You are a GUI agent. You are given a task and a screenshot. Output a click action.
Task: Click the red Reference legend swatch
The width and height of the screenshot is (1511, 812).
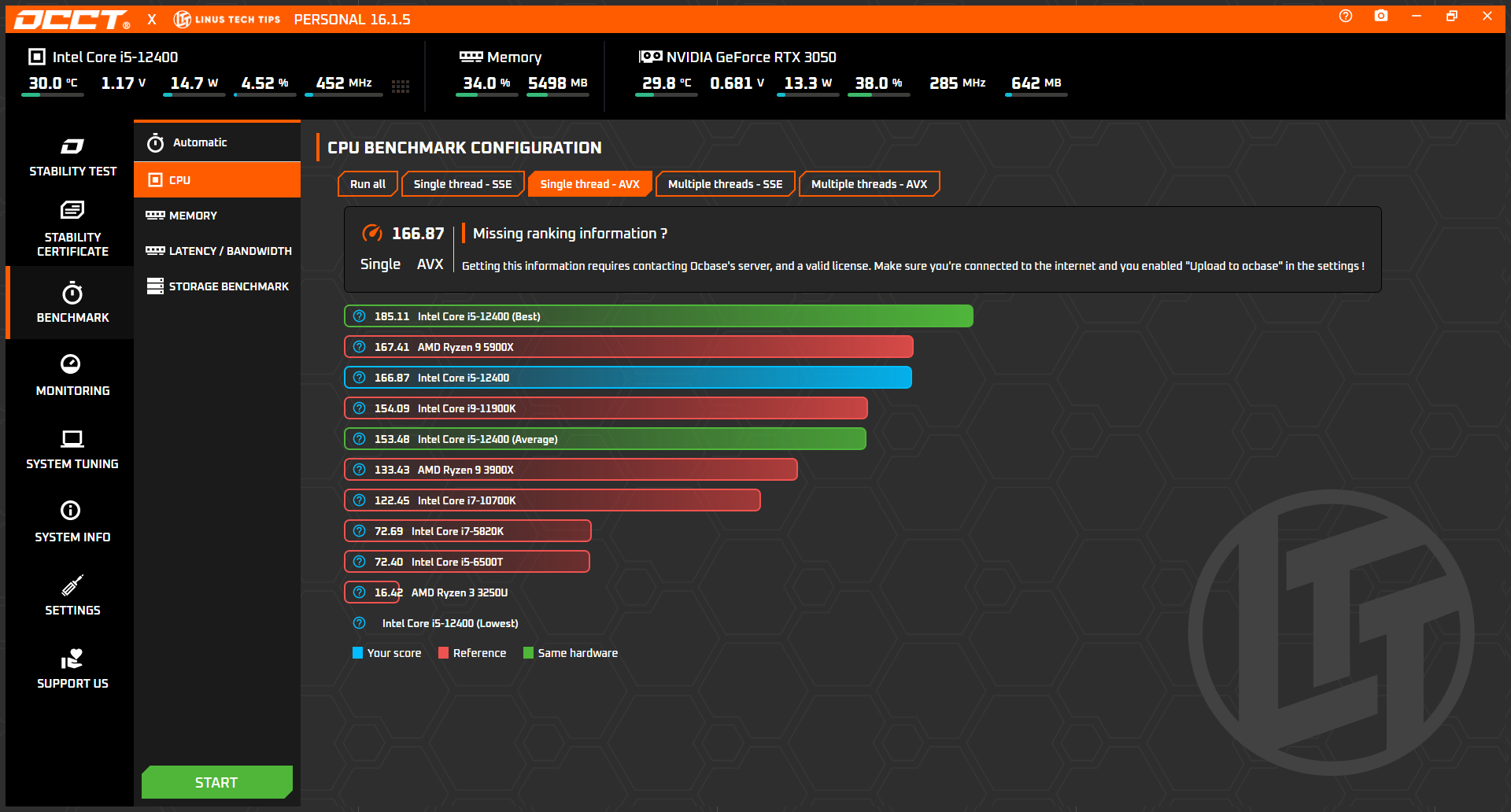(444, 653)
